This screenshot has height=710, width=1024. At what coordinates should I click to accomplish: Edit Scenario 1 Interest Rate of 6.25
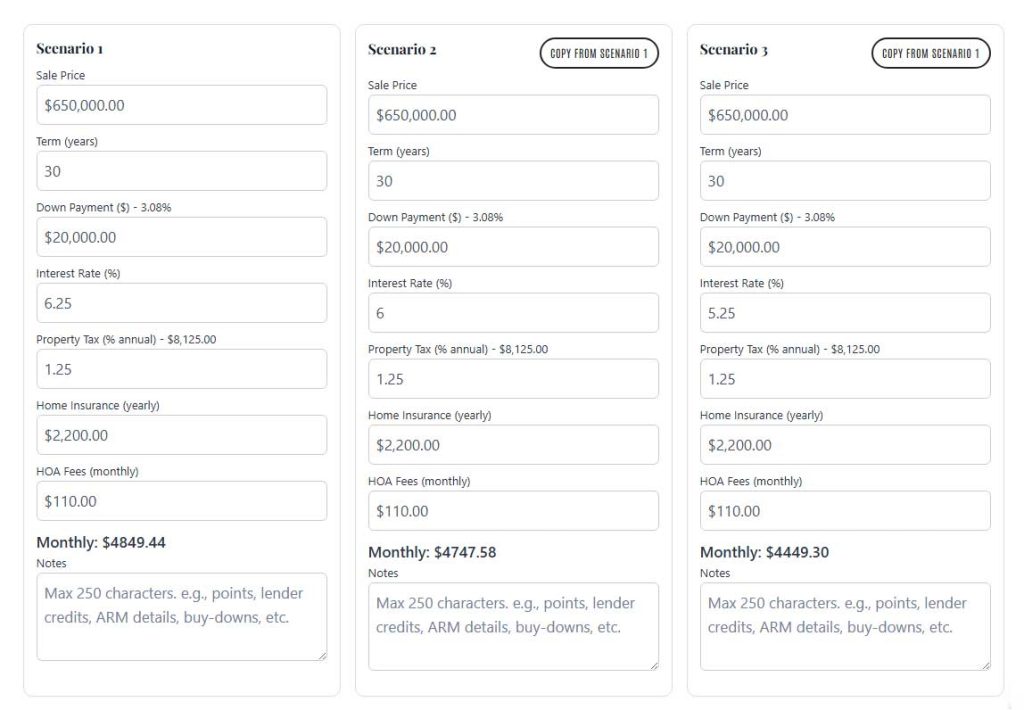click(x=181, y=303)
